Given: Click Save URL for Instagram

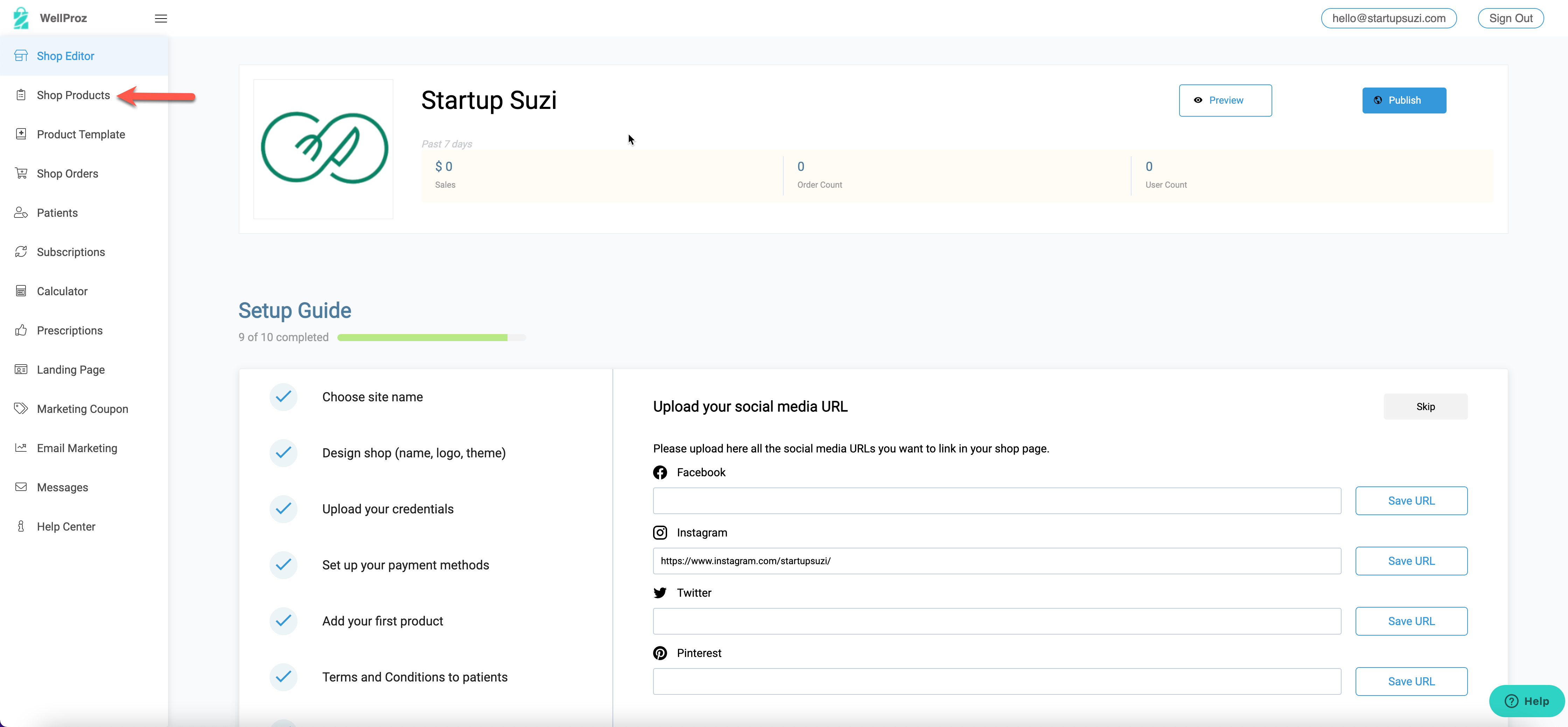Looking at the screenshot, I should [x=1410, y=561].
